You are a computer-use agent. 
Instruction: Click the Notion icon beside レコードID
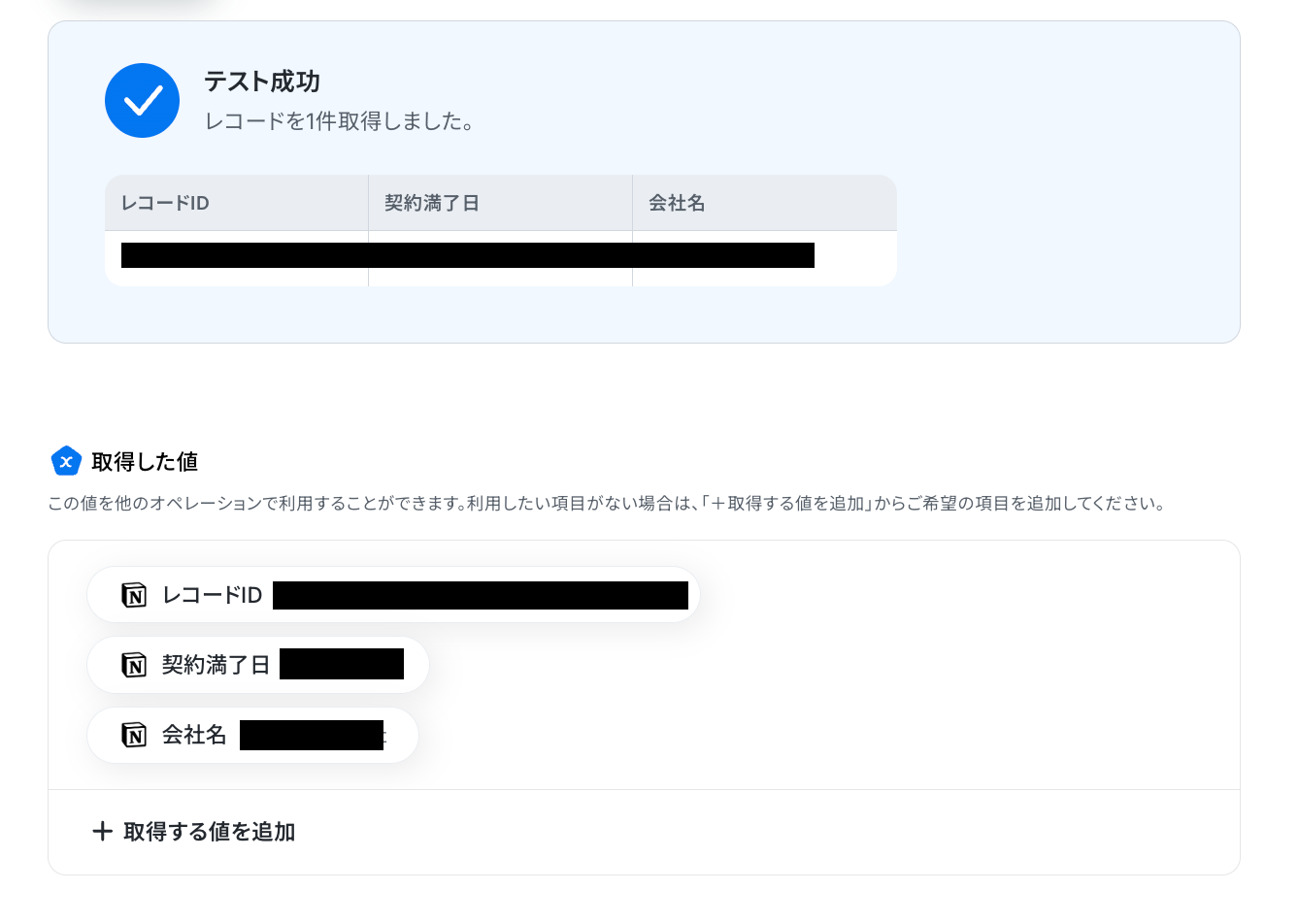[134, 595]
